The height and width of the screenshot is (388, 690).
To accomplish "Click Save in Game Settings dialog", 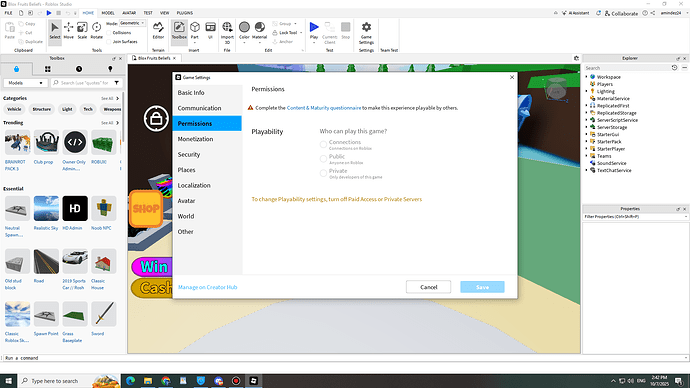I will 482,287.
